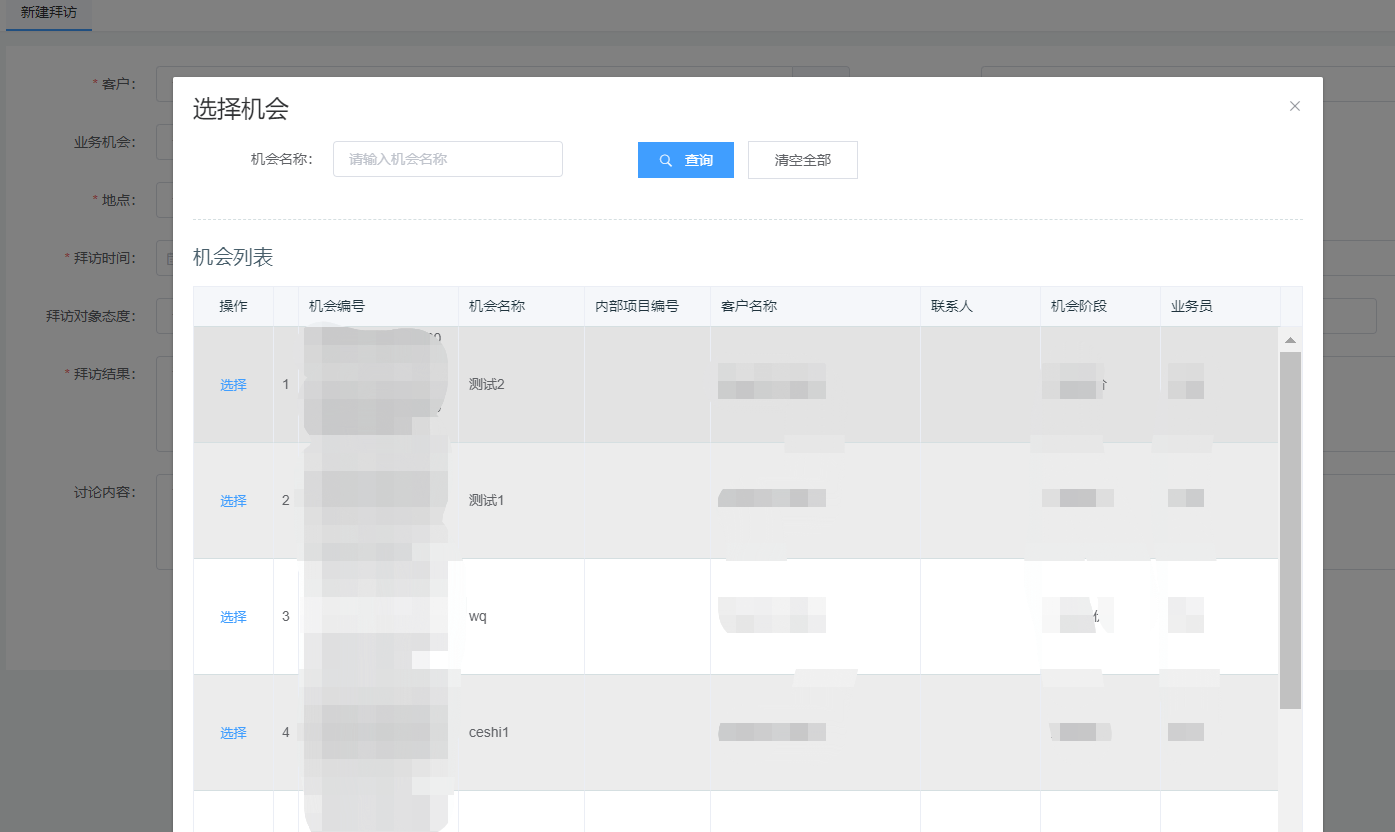Click the vertical scrollbar thumb in 机会列表

1290,528
